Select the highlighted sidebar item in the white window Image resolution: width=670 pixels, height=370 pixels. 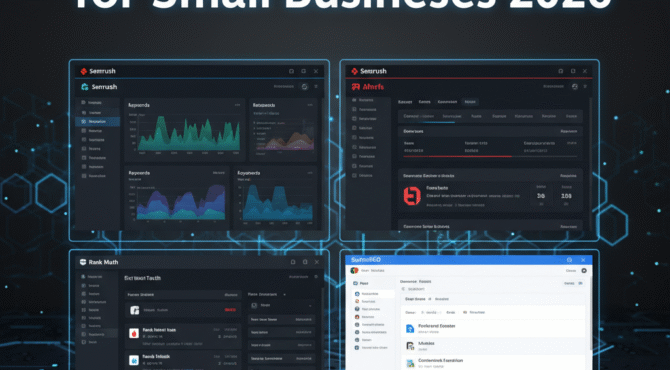373,294
